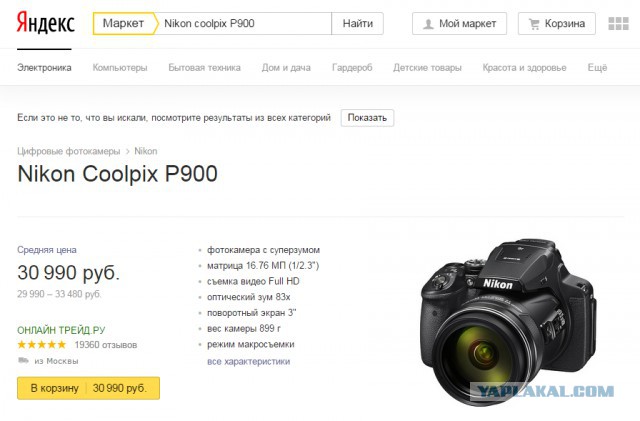This screenshot has width=640, height=421.
Task: Open the Nikon breadcrumb link
Action: 146,151
